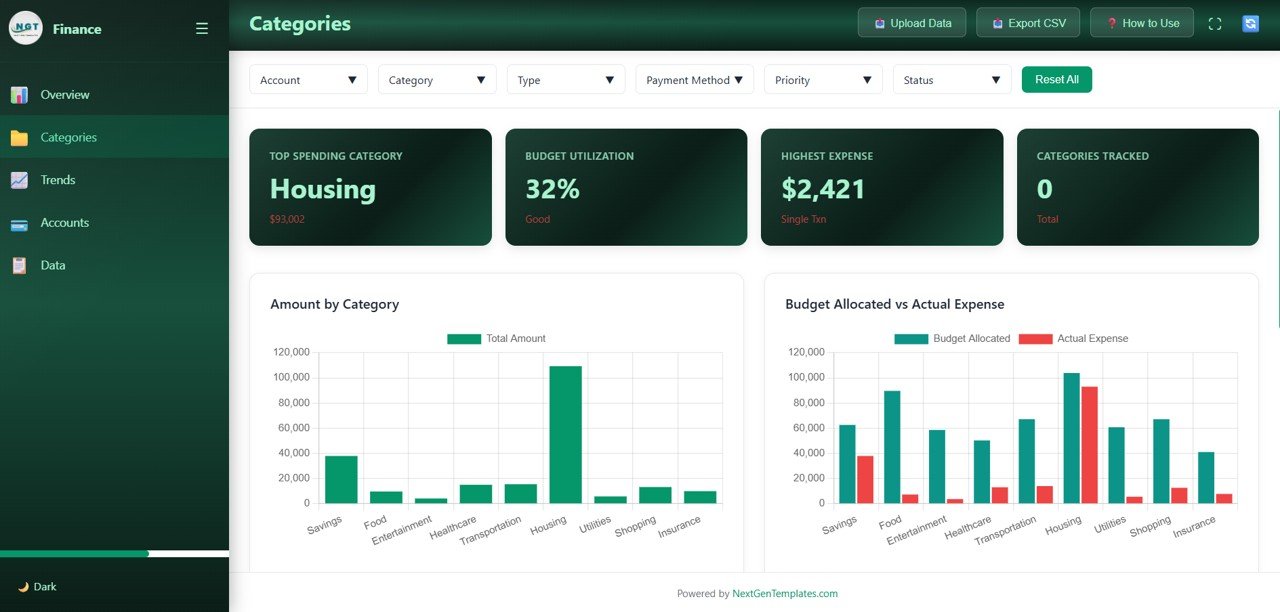Click the blue sync icon in top-right corner
Screen dimensions: 1280x612
1250,22
